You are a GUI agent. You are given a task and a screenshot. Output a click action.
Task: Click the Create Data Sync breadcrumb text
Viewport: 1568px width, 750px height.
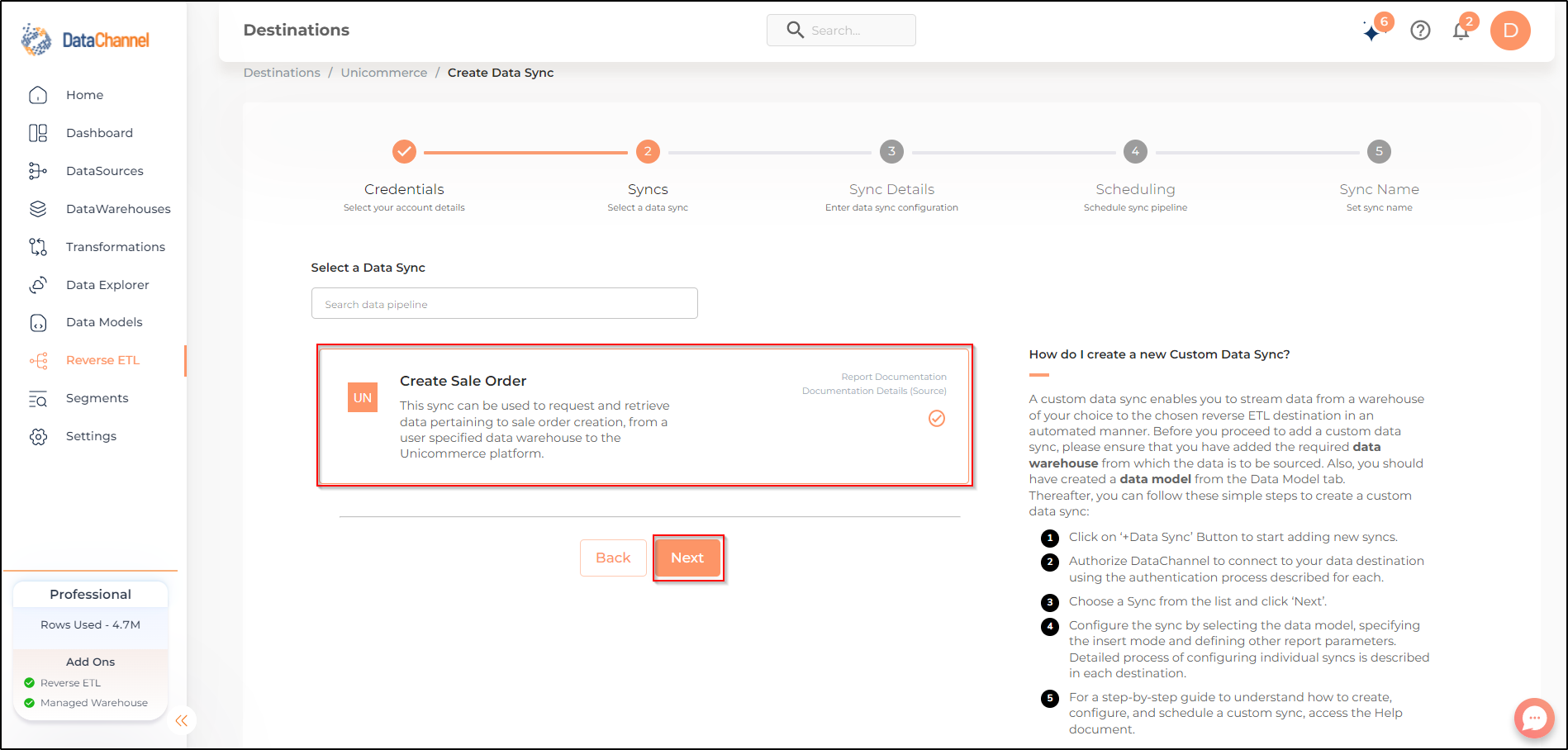[x=501, y=73]
